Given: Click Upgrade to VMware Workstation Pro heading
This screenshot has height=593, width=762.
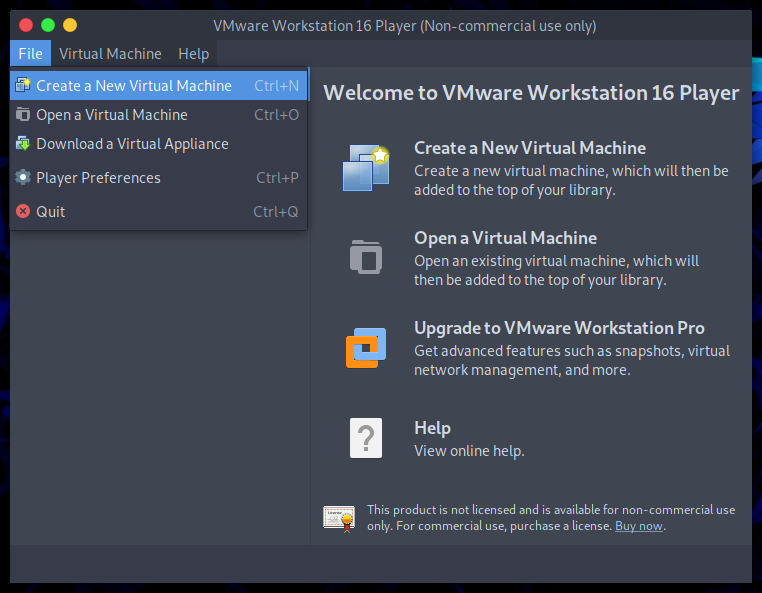Looking at the screenshot, I should click(x=559, y=328).
